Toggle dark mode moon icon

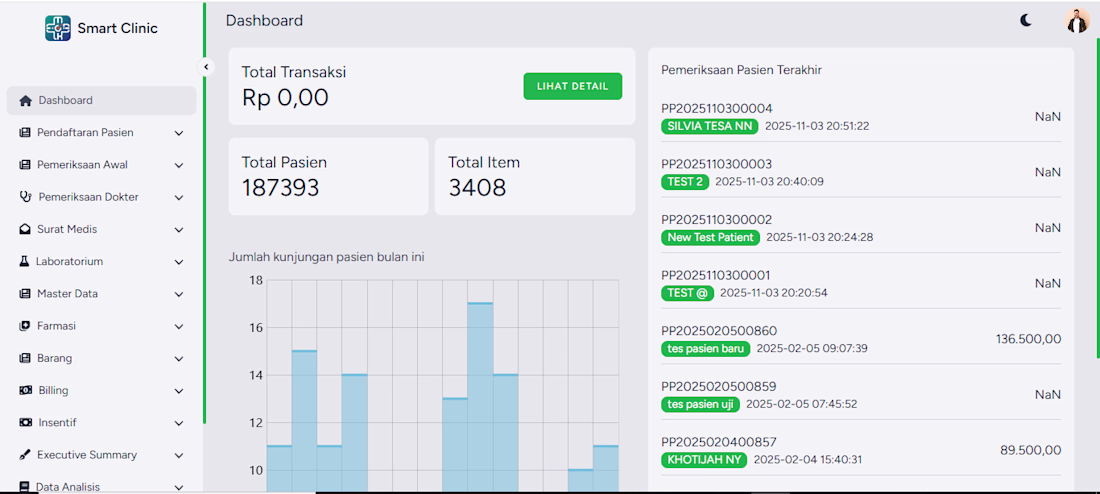coord(1026,20)
